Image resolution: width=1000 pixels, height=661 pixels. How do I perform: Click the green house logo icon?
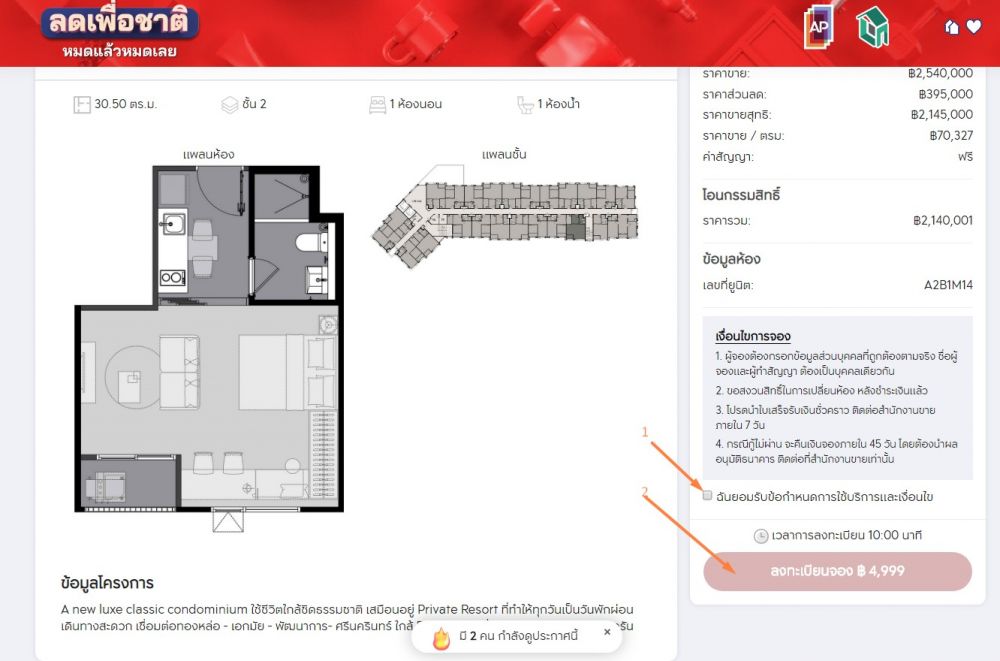(872, 27)
